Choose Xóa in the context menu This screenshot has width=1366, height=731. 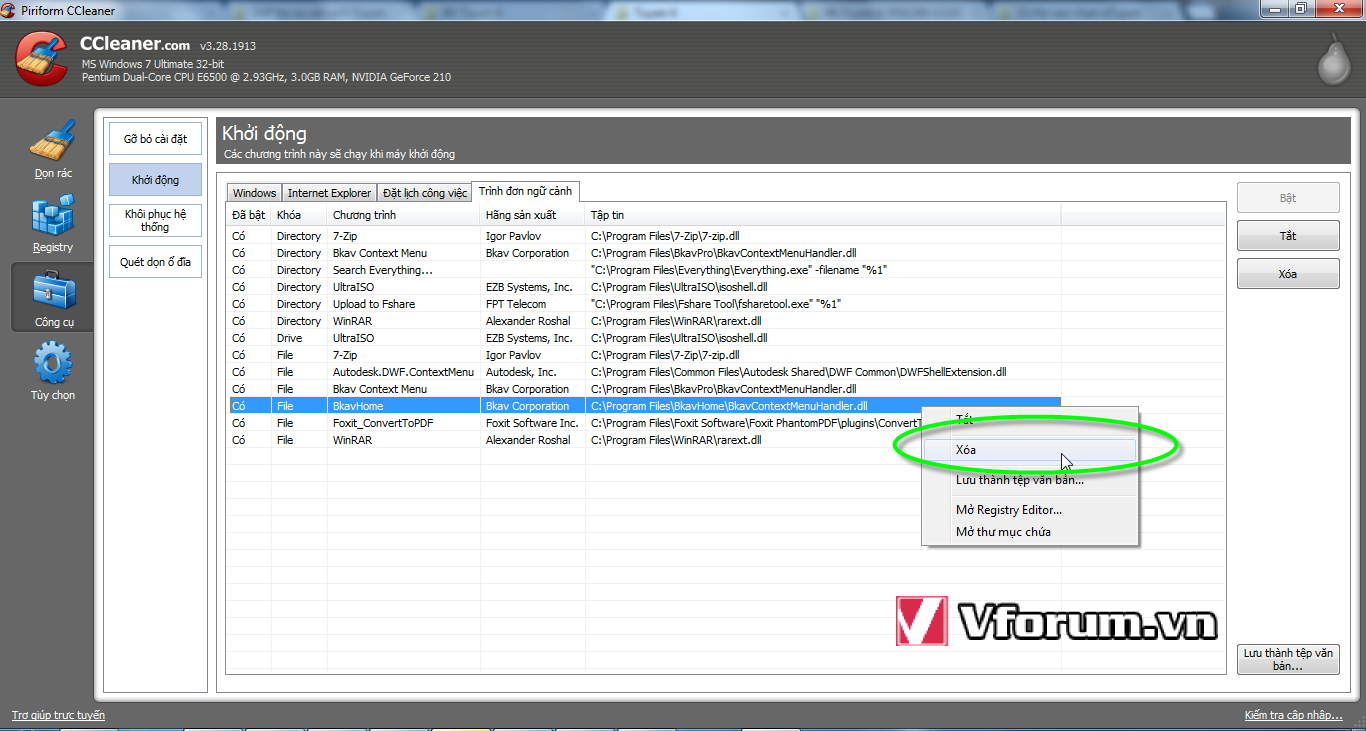[x=1030, y=450]
